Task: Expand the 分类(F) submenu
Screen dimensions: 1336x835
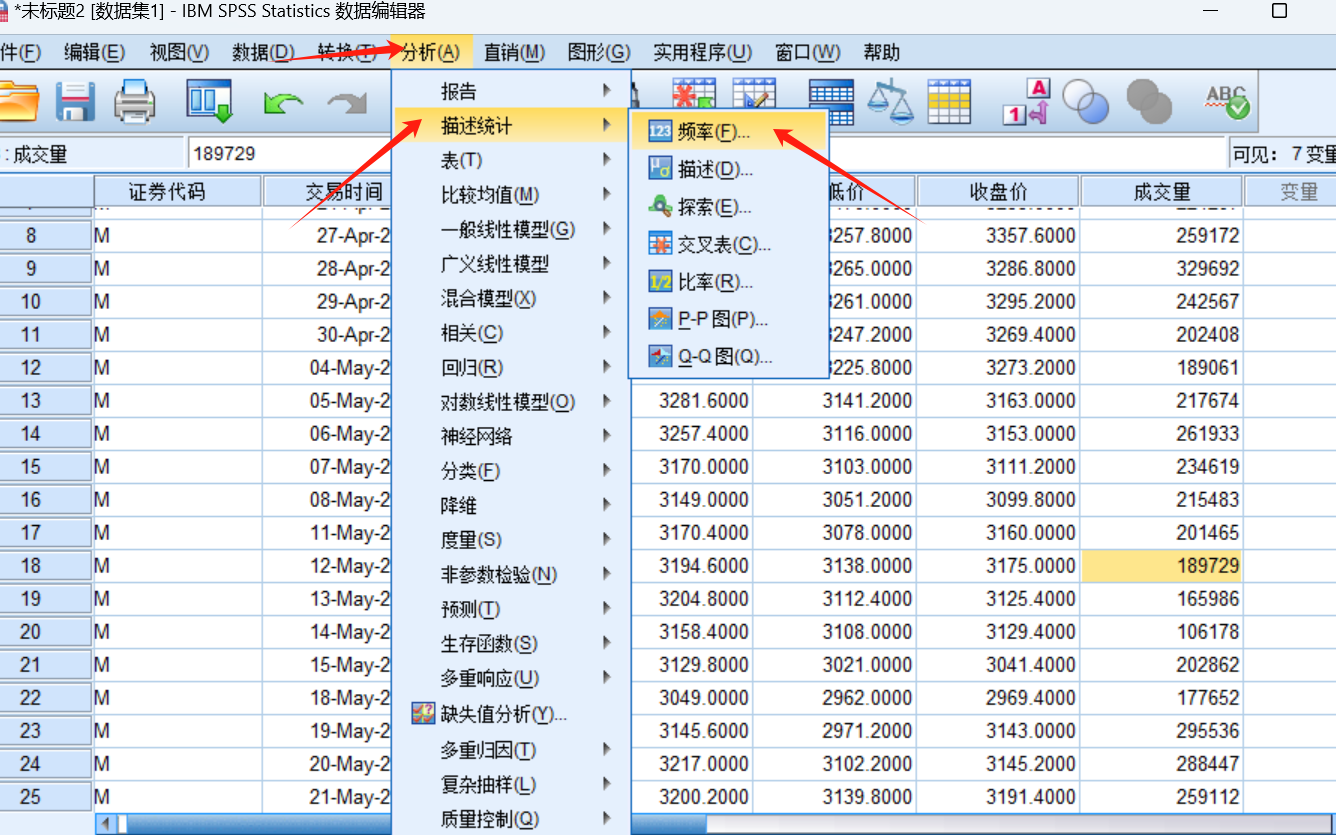Action: tap(511, 471)
